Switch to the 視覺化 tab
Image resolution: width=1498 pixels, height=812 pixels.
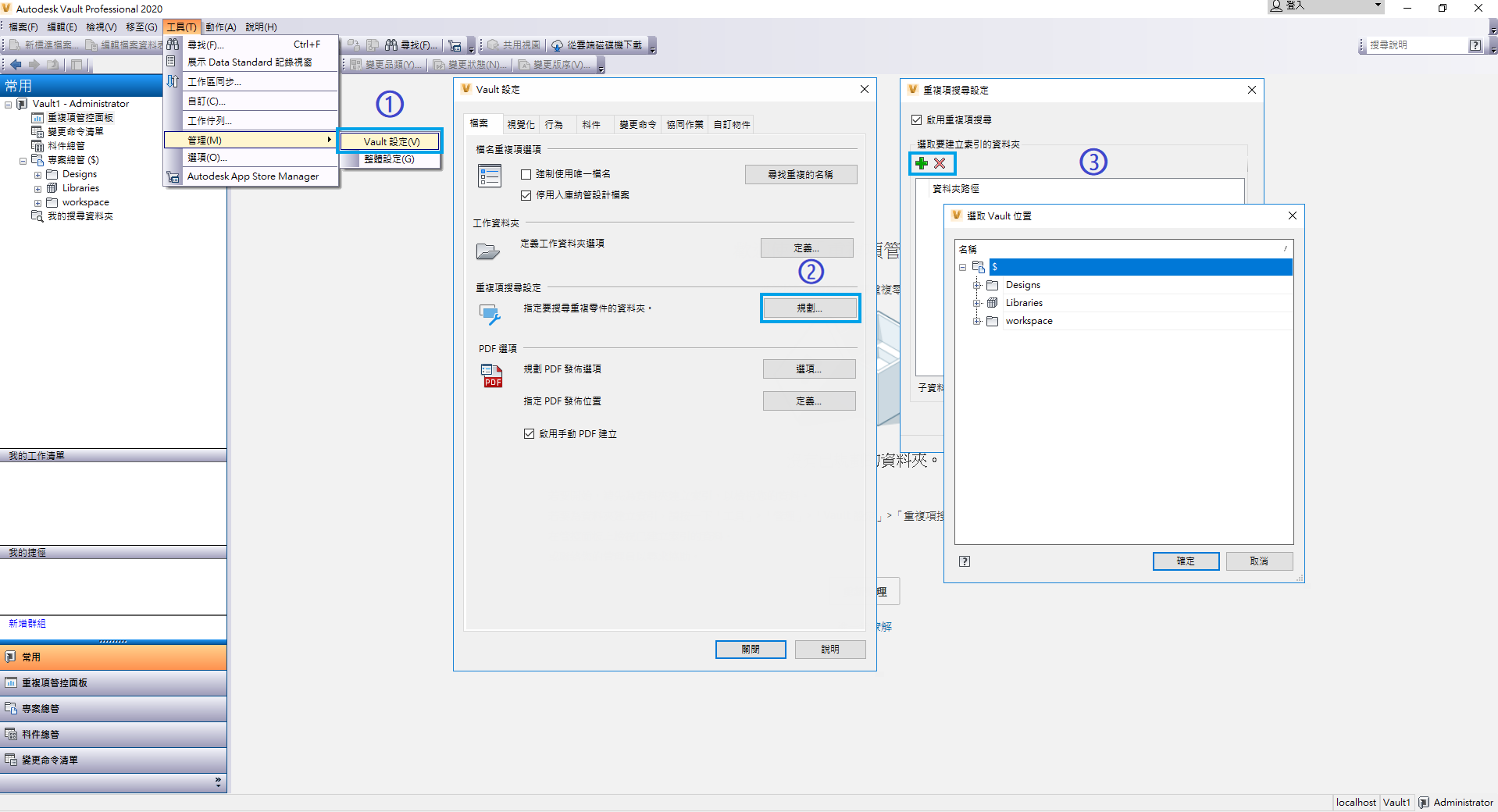coord(521,125)
